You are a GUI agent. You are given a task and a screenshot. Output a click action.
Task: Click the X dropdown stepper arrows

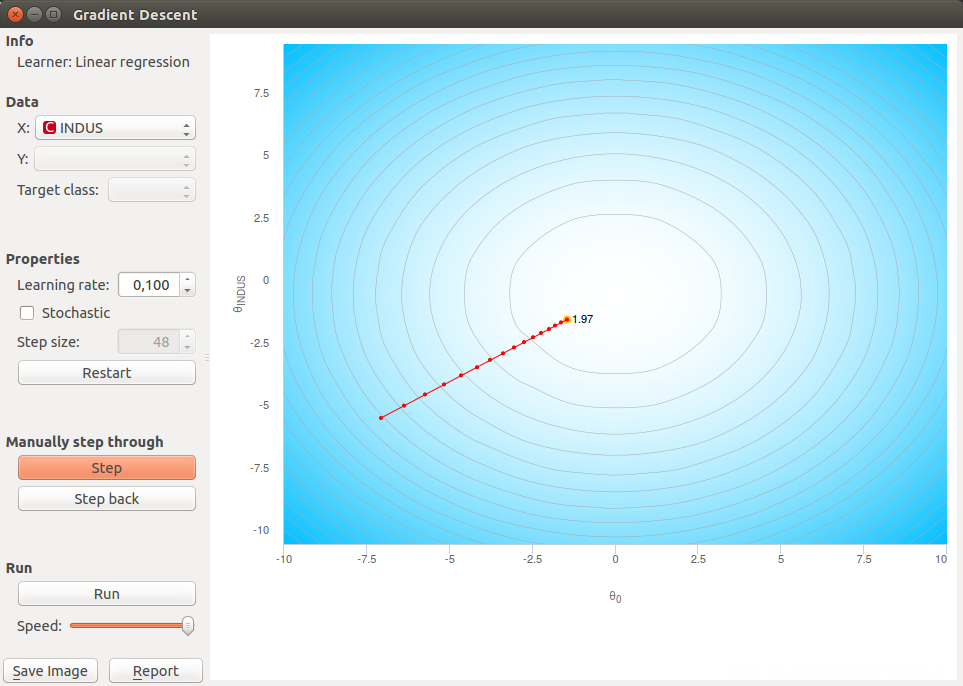pos(188,127)
